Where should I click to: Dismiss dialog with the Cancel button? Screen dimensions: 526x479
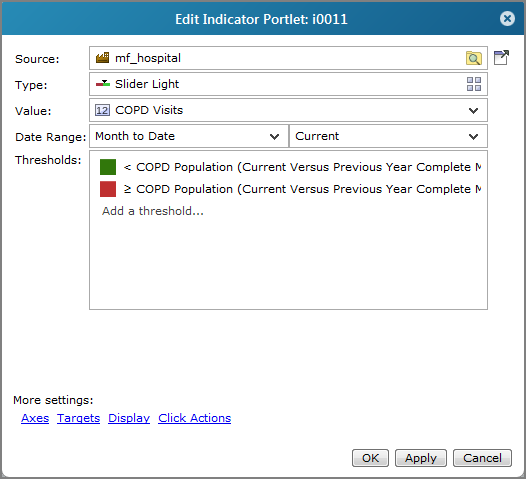482,458
